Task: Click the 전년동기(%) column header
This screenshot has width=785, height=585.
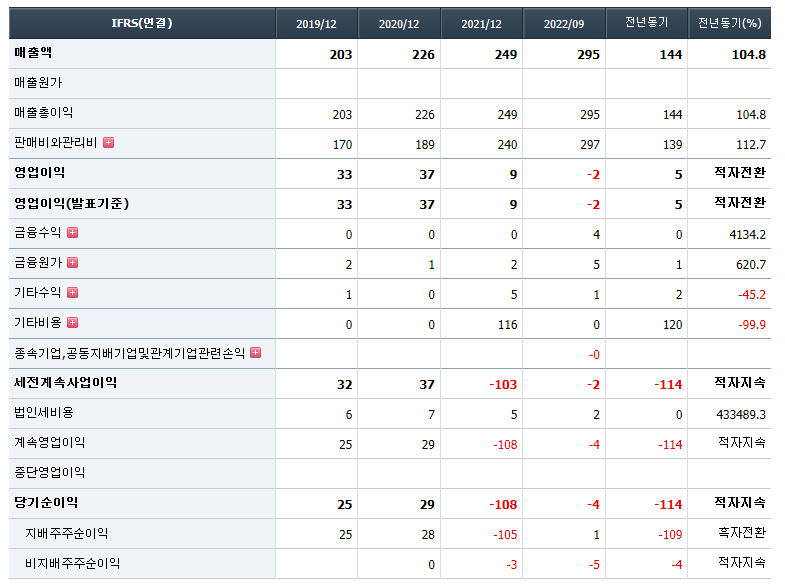Action: pos(729,23)
